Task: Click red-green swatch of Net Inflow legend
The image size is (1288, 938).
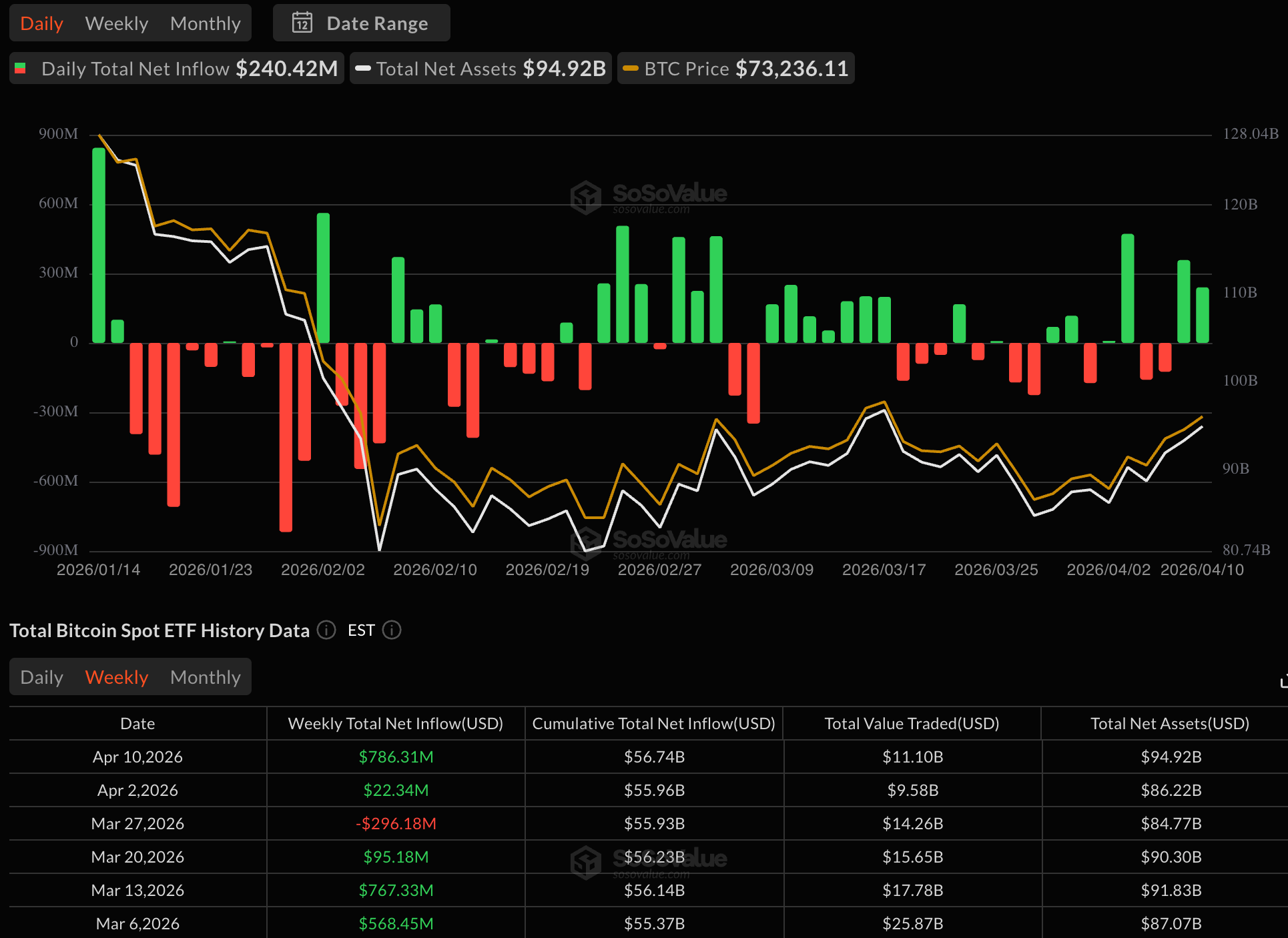Action: coord(20,68)
